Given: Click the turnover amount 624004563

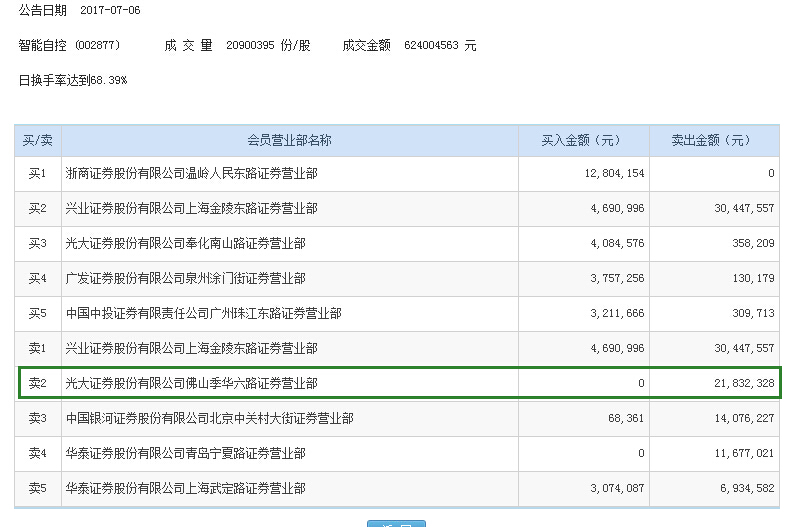Looking at the screenshot, I should [431, 45].
